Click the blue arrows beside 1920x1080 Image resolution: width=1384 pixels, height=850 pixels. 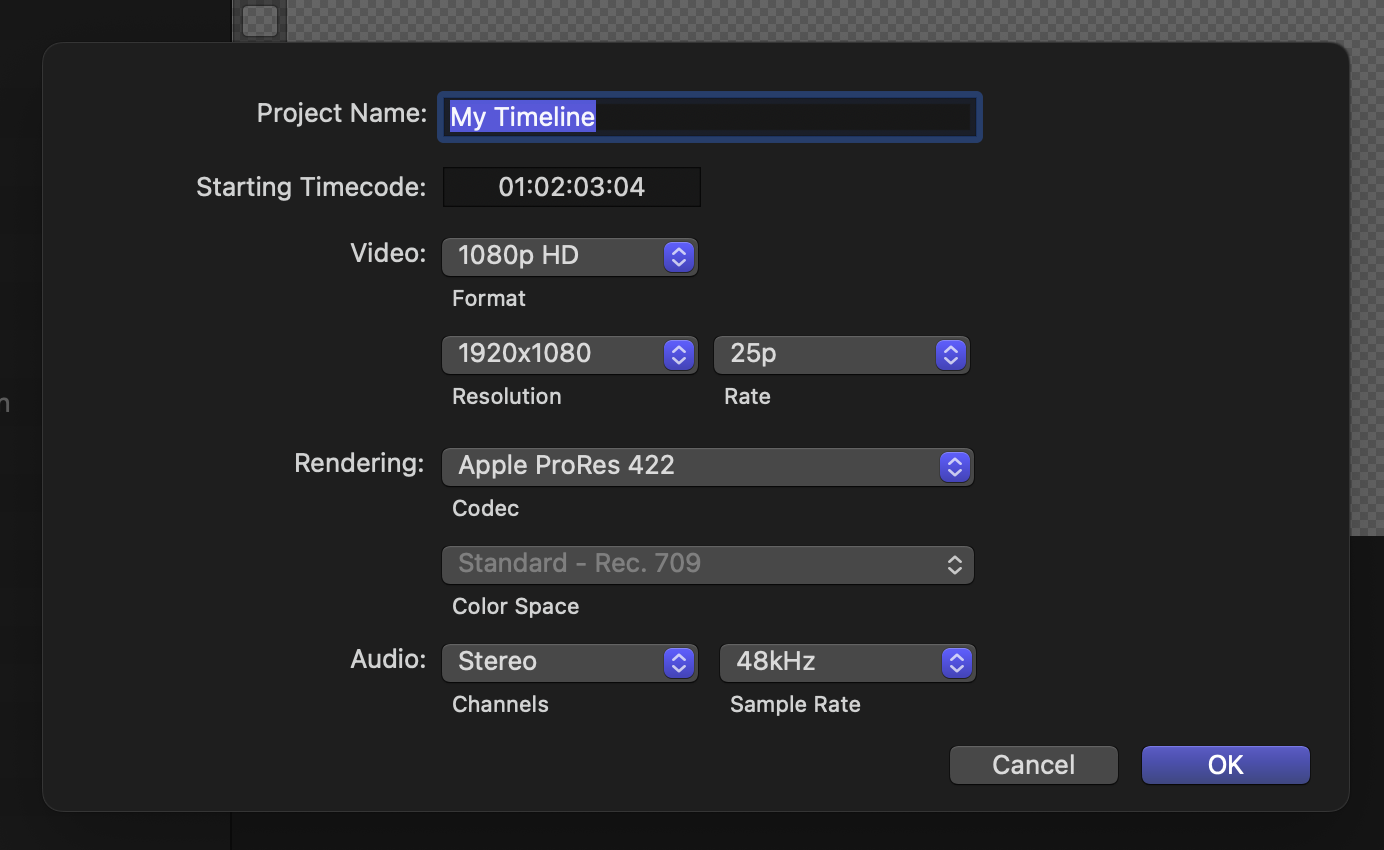[x=678, y=355]
